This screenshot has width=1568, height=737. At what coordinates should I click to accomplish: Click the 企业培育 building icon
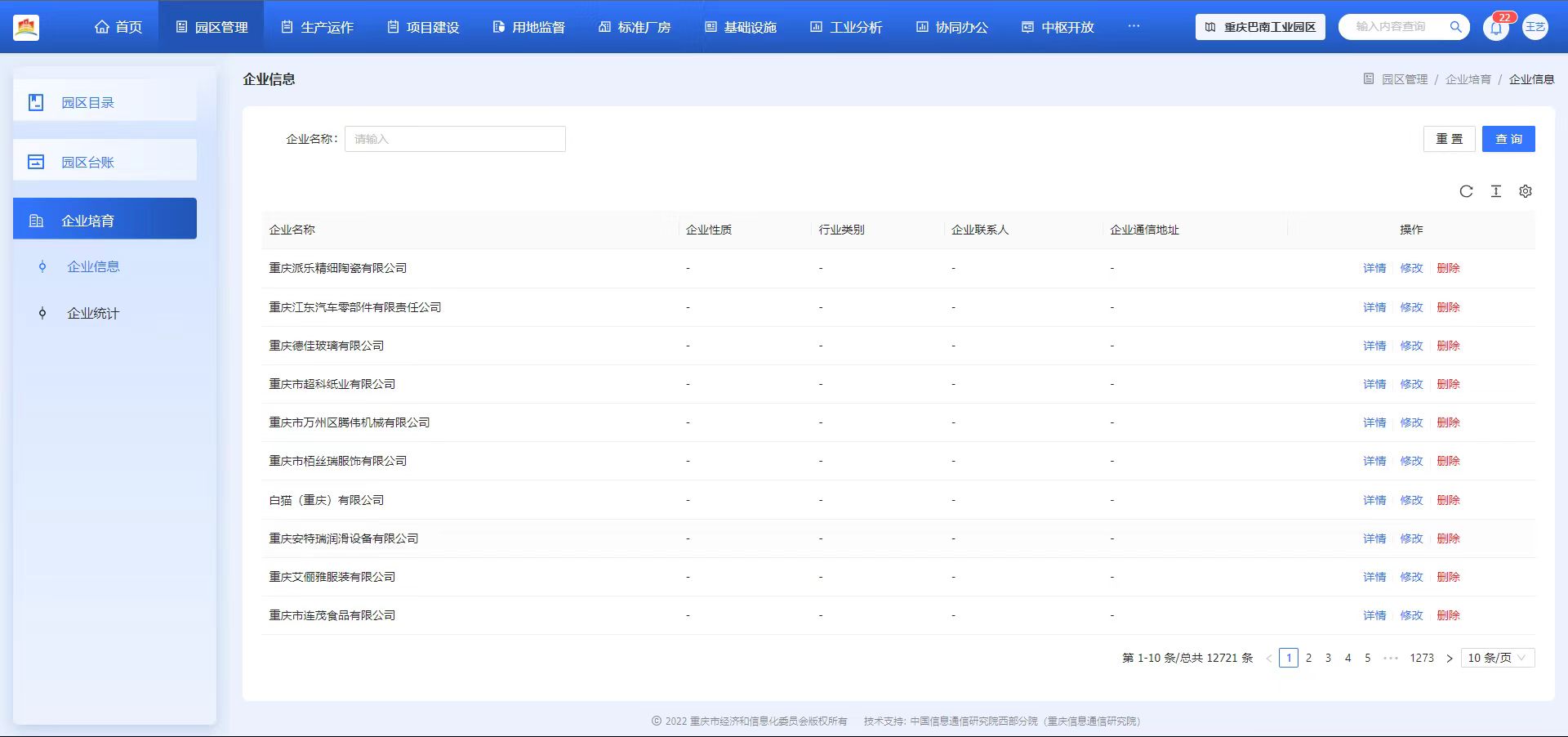tap(36, 221)
